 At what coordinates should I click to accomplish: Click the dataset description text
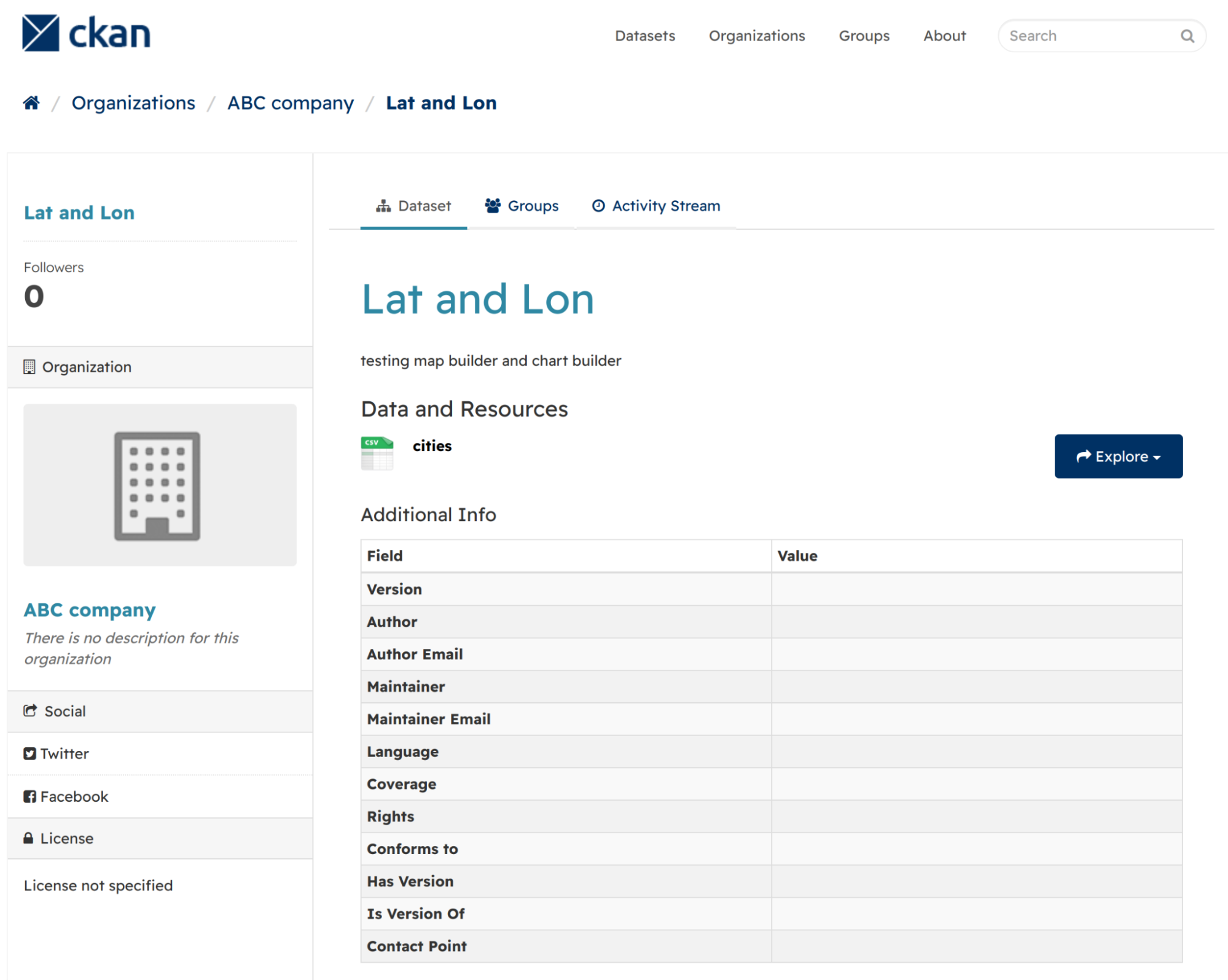491,361
